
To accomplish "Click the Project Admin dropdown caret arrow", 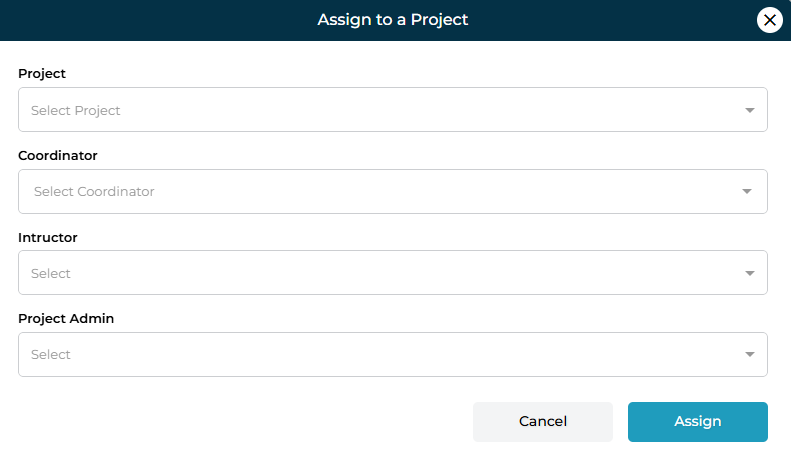I will [750, 354].
